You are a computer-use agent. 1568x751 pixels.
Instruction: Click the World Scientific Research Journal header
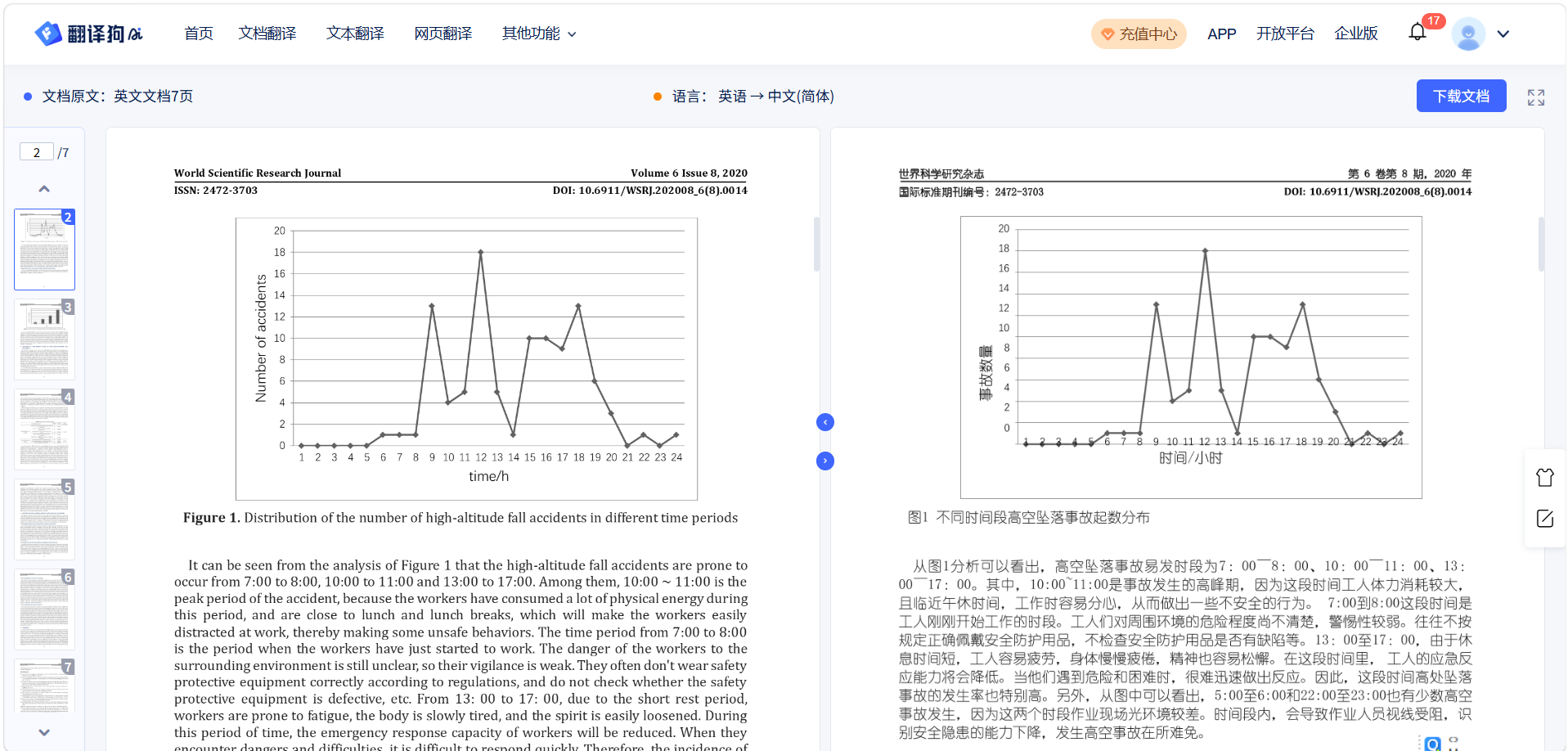(x=258, y=173)
